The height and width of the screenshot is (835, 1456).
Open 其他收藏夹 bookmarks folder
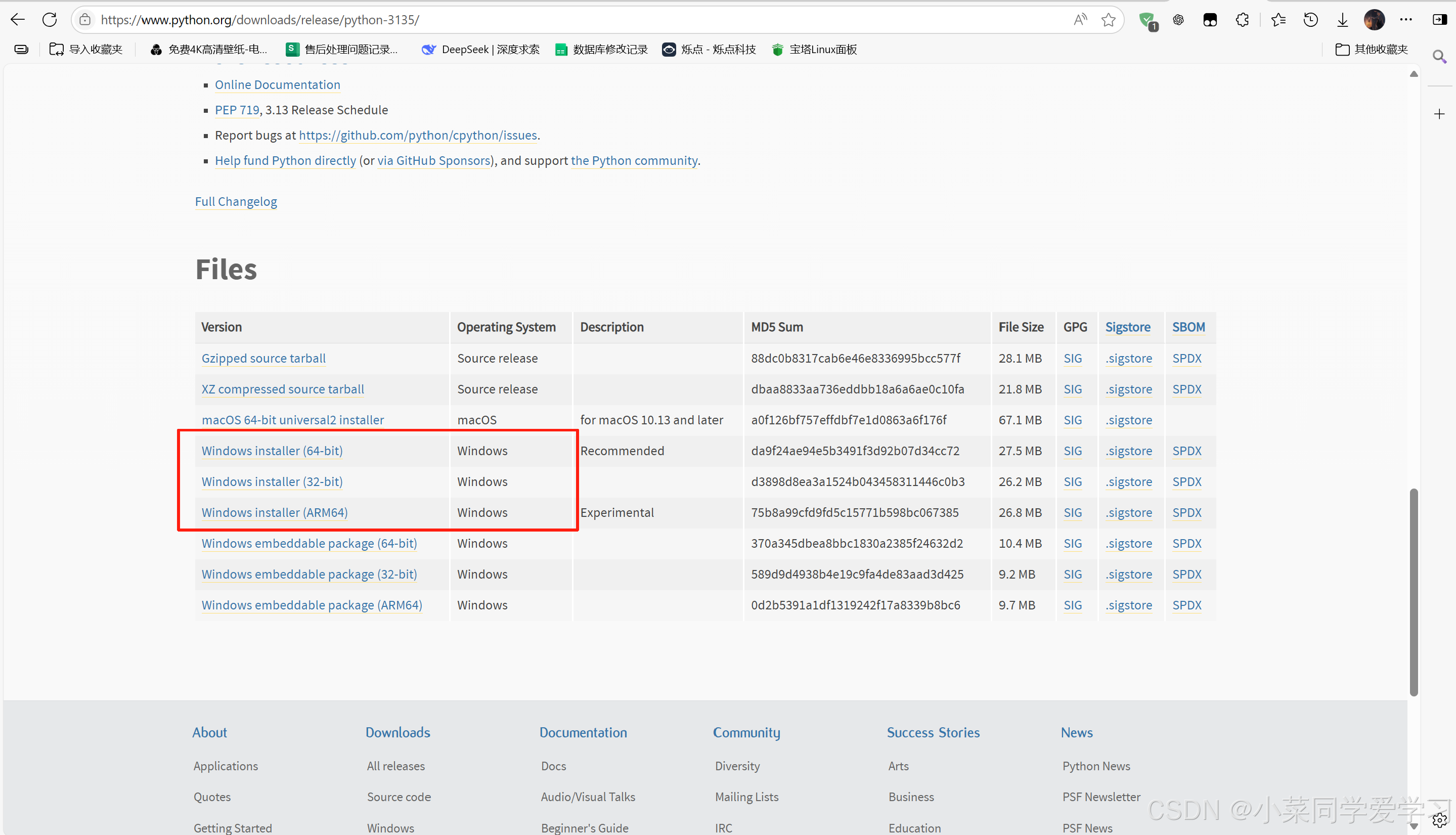1372,50
